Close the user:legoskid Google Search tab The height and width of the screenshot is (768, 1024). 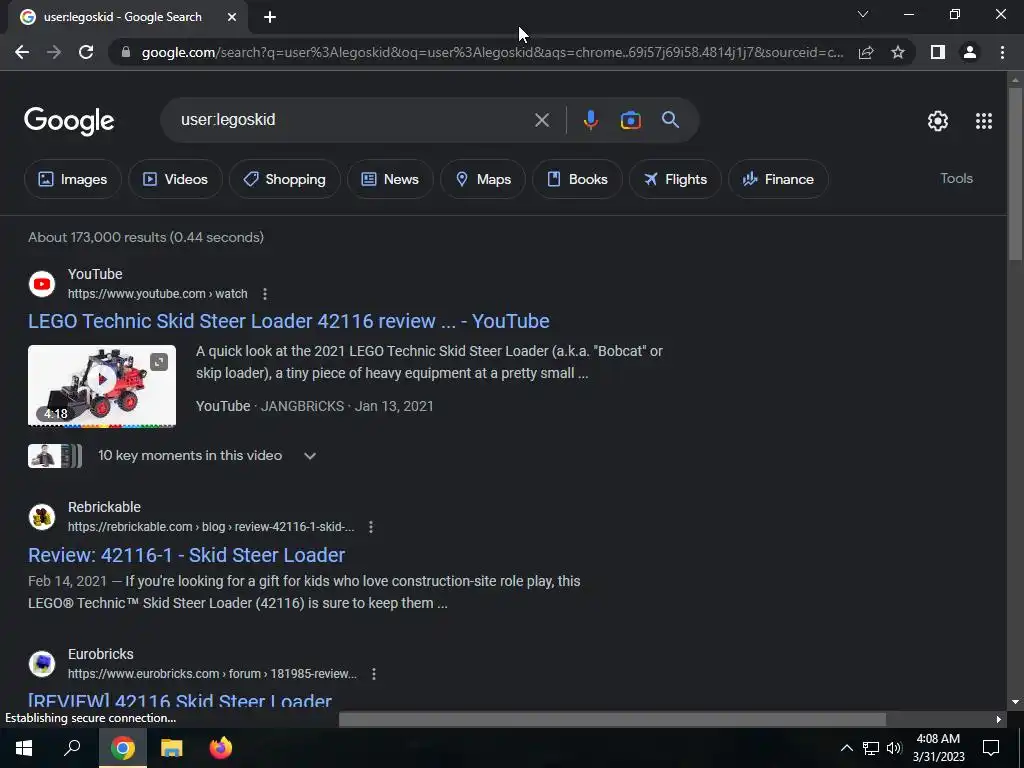[x=232, y=17]
